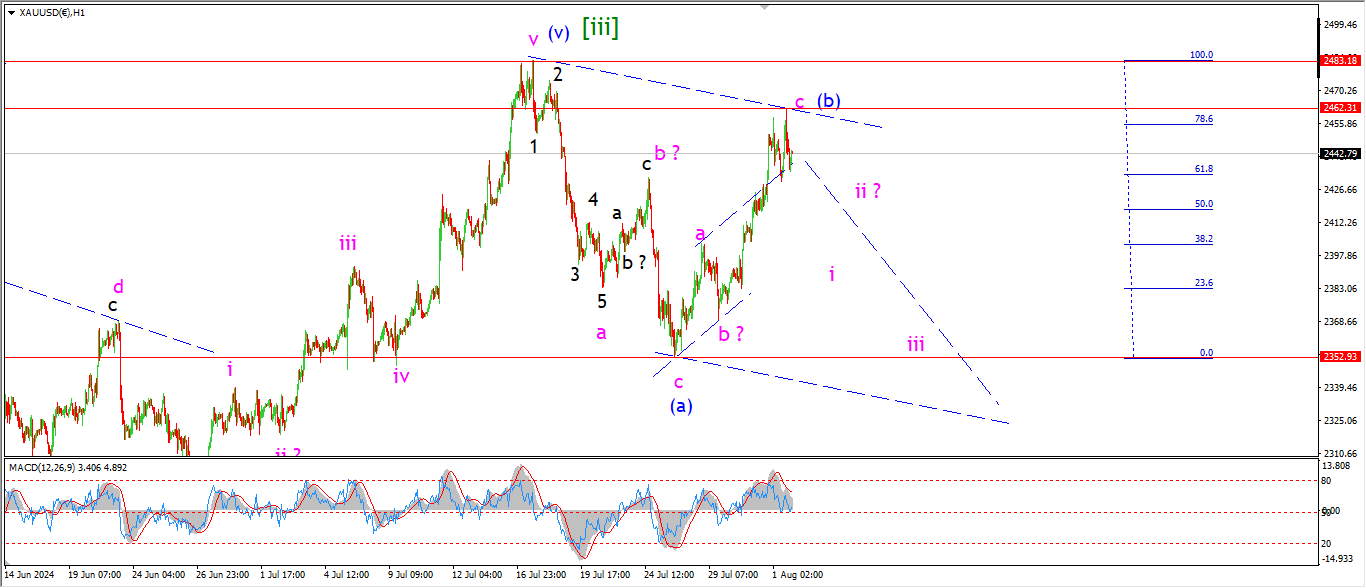This screenshot has width=1366, height=588.
Task: Click the 2383.06 price scale value
Action: 1339,289
